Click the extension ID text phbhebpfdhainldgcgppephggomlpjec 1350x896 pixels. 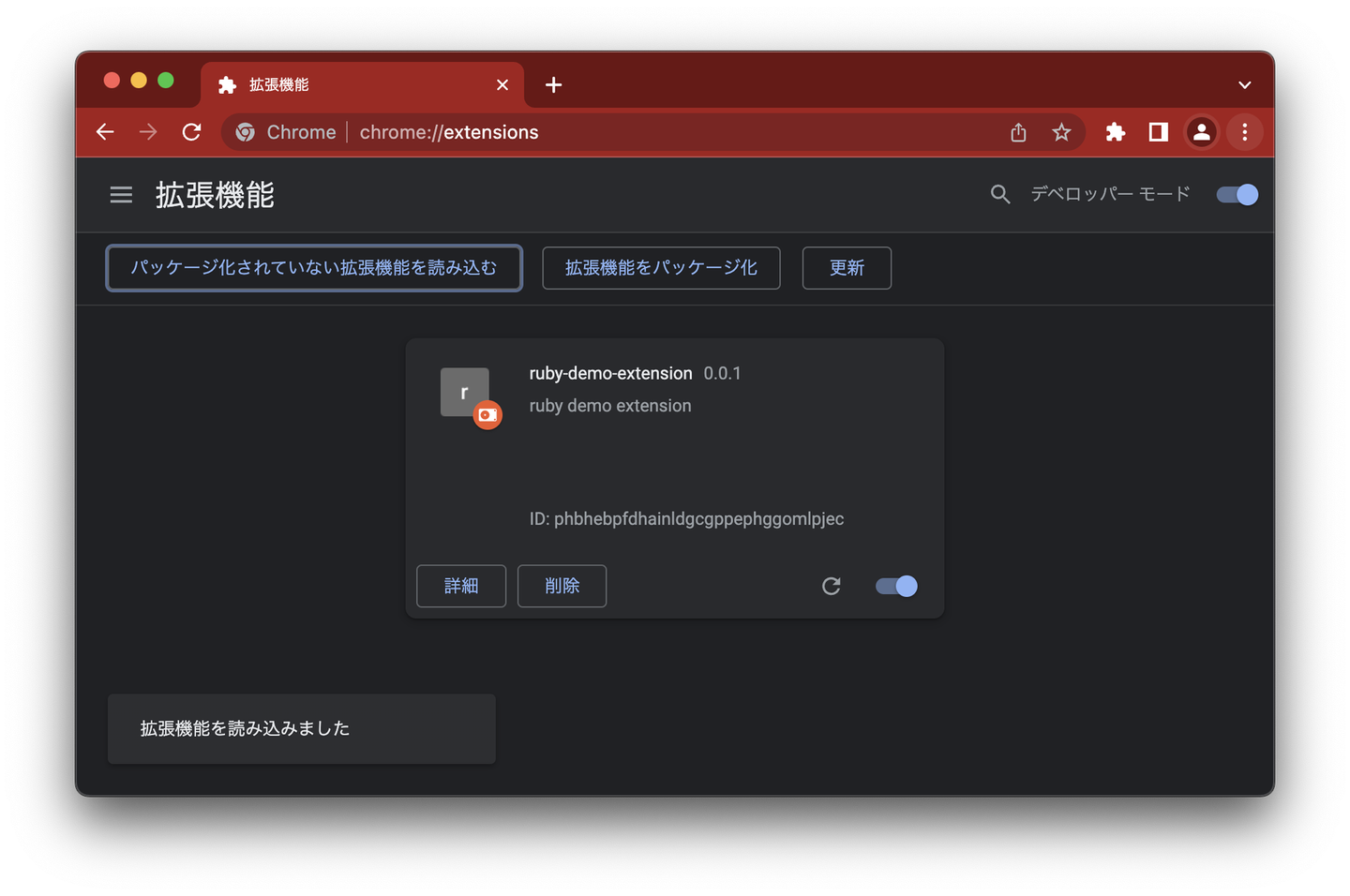click(x=698, y=519)
